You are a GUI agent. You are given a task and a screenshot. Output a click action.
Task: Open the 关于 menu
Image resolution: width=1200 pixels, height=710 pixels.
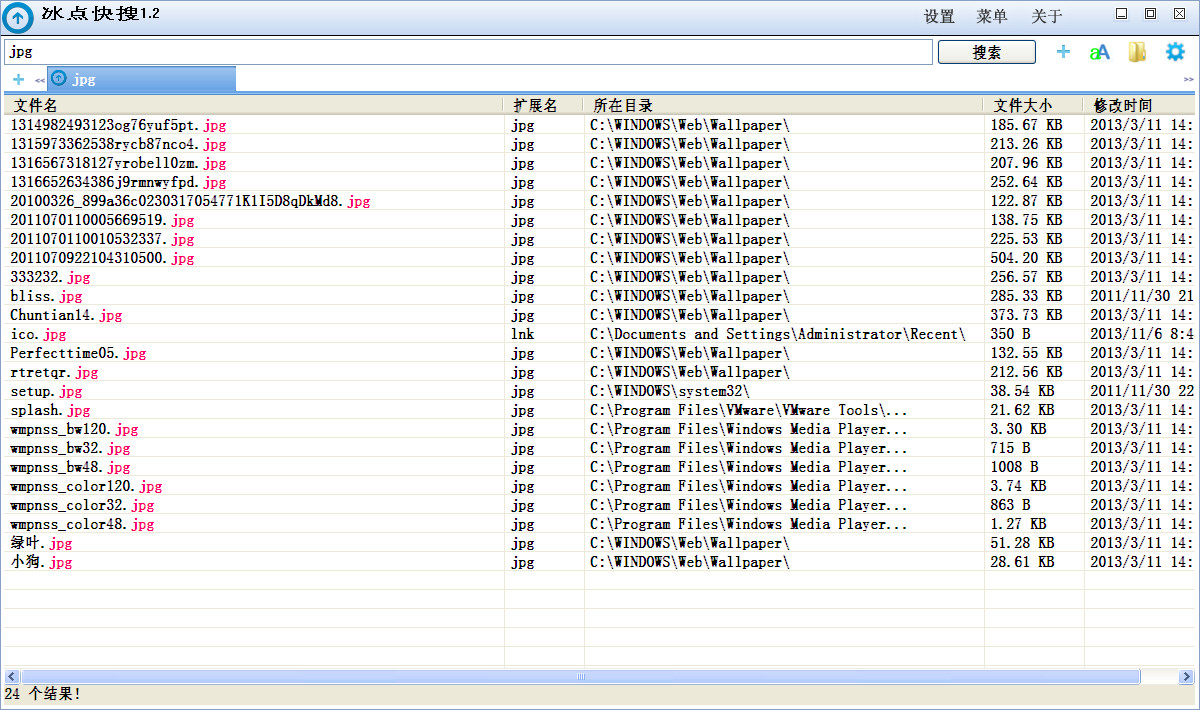1047,17
